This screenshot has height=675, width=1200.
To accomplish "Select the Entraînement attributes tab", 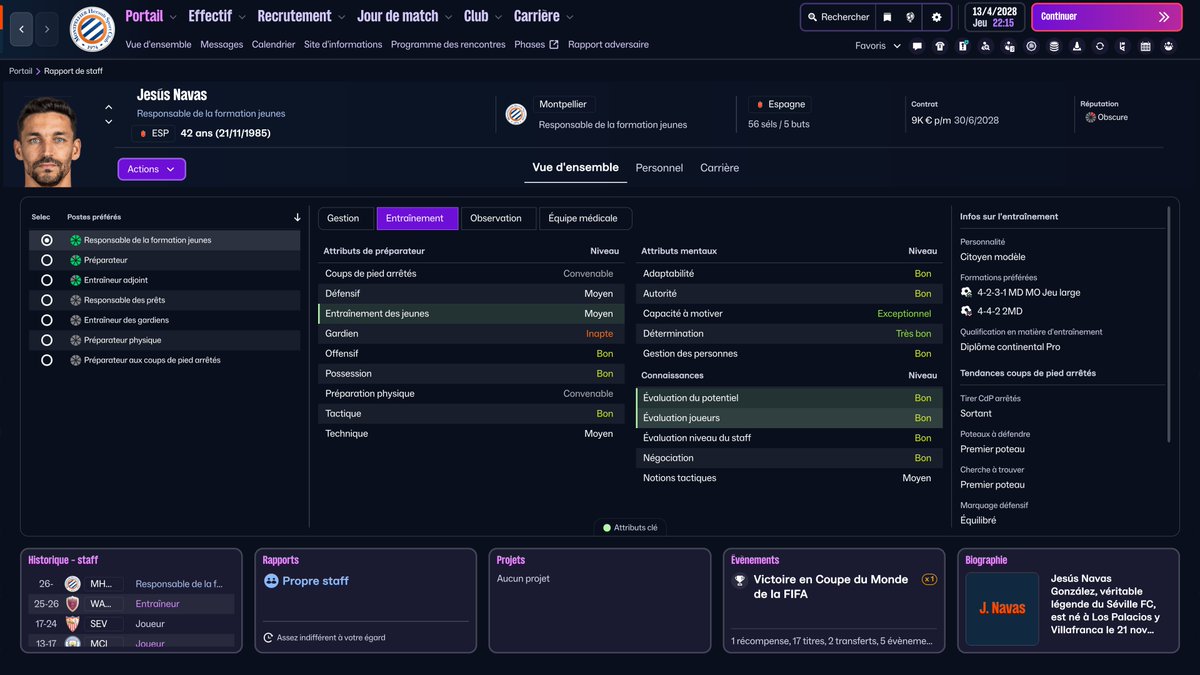I will tap(417, 218).
